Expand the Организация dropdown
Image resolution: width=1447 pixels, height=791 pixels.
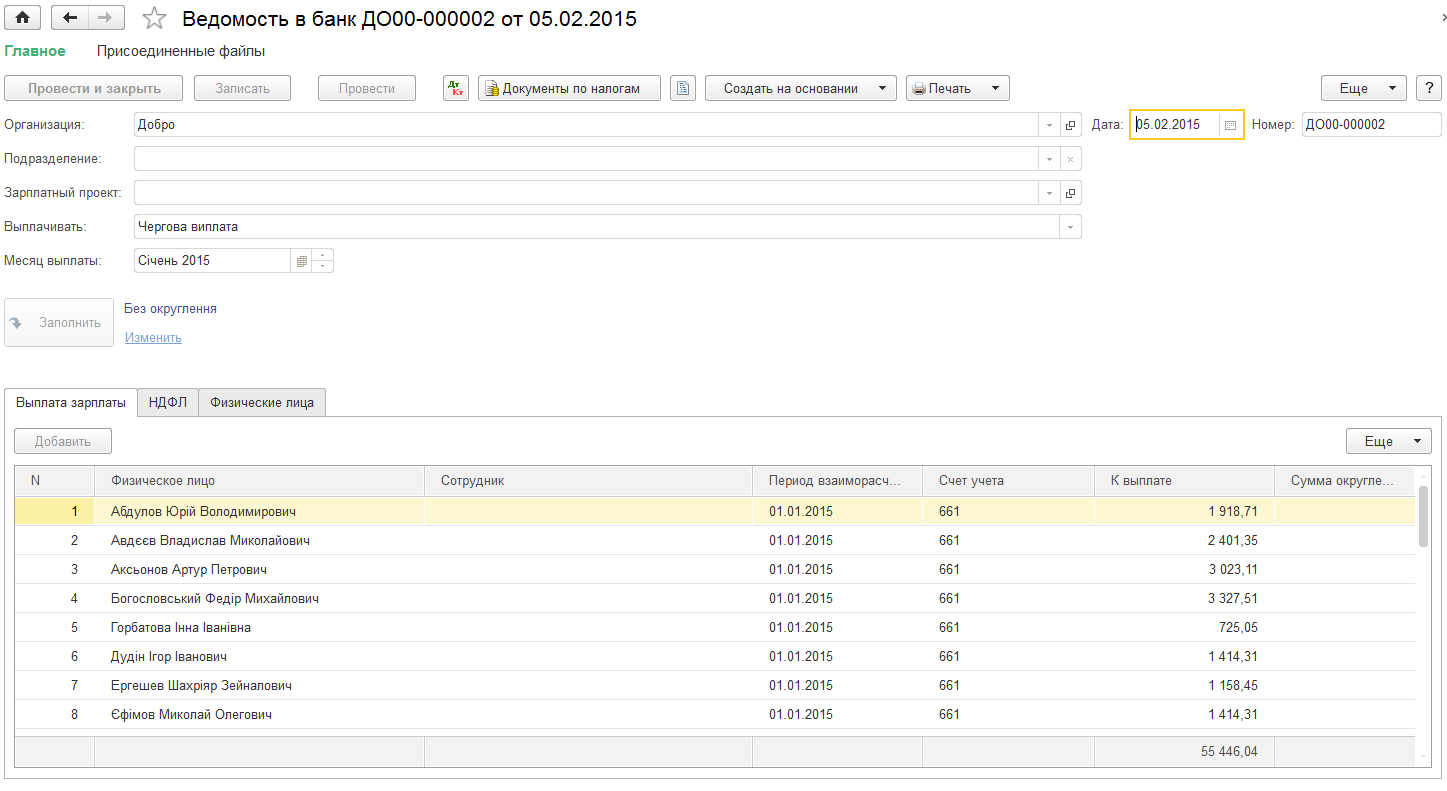tap(1049, 125)
